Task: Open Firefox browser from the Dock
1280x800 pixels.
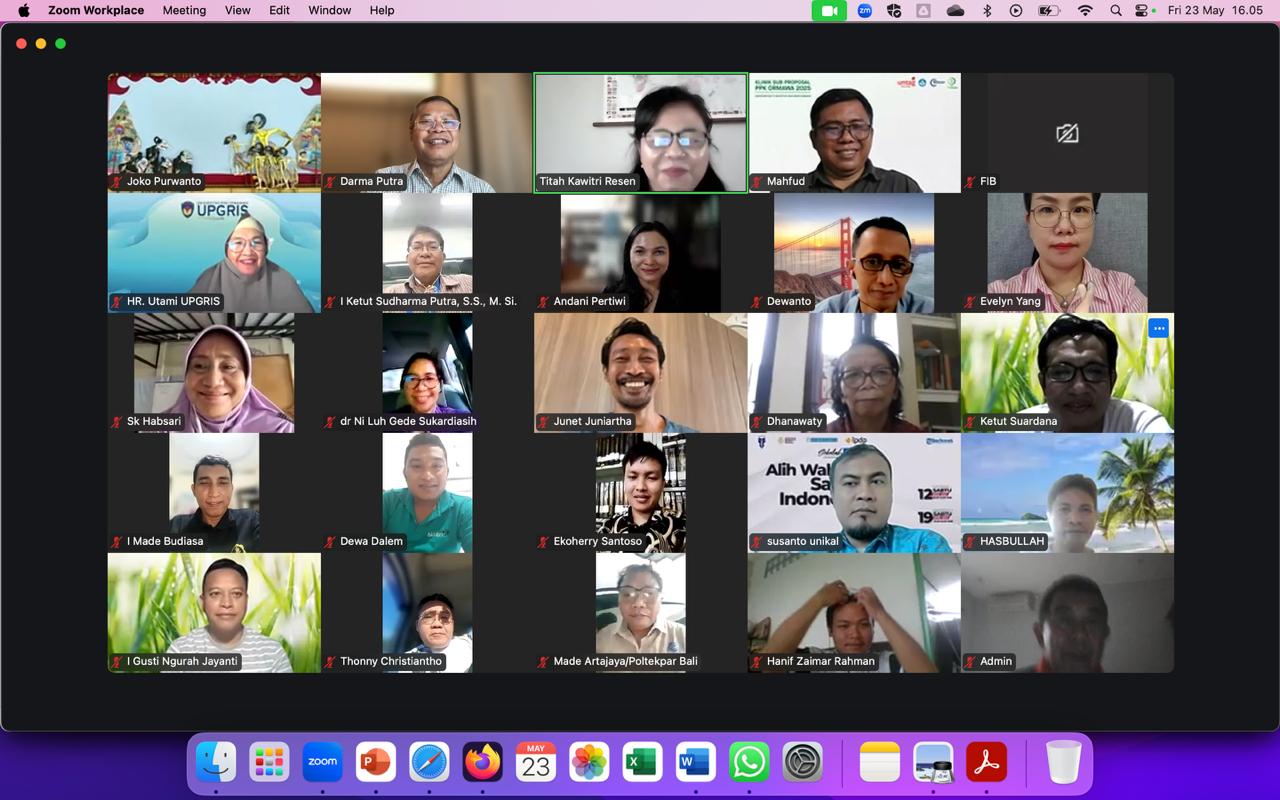Action: pyautogui.click(x=482, y=762)
